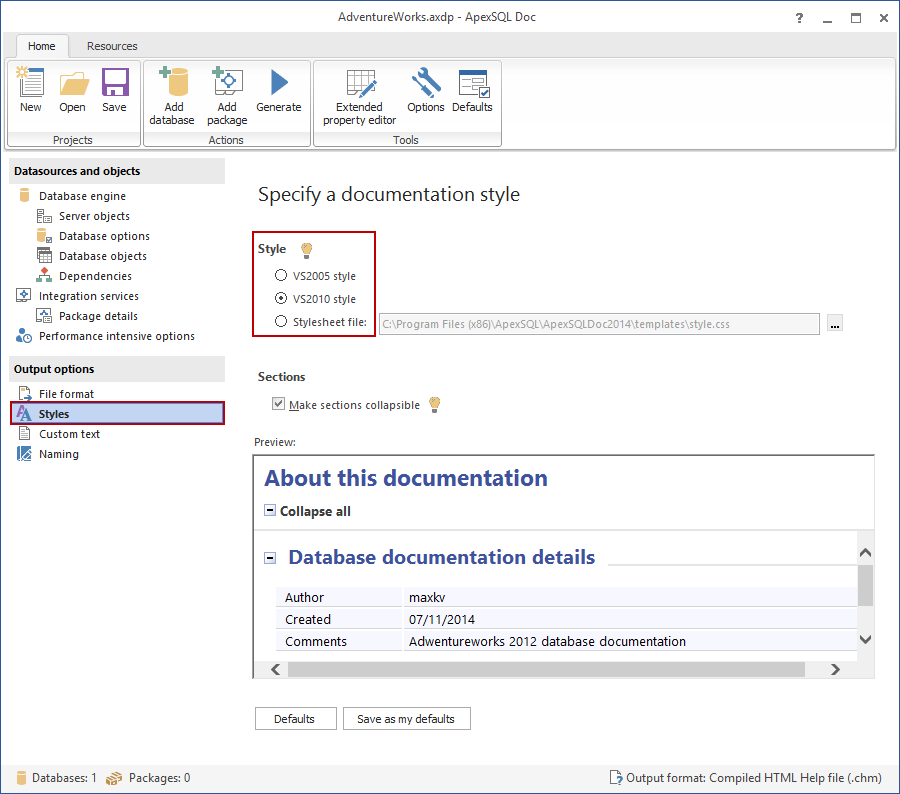Click the Custom text page icon
This screenshot has height=794, width=900.
click(x=25, y=433)
